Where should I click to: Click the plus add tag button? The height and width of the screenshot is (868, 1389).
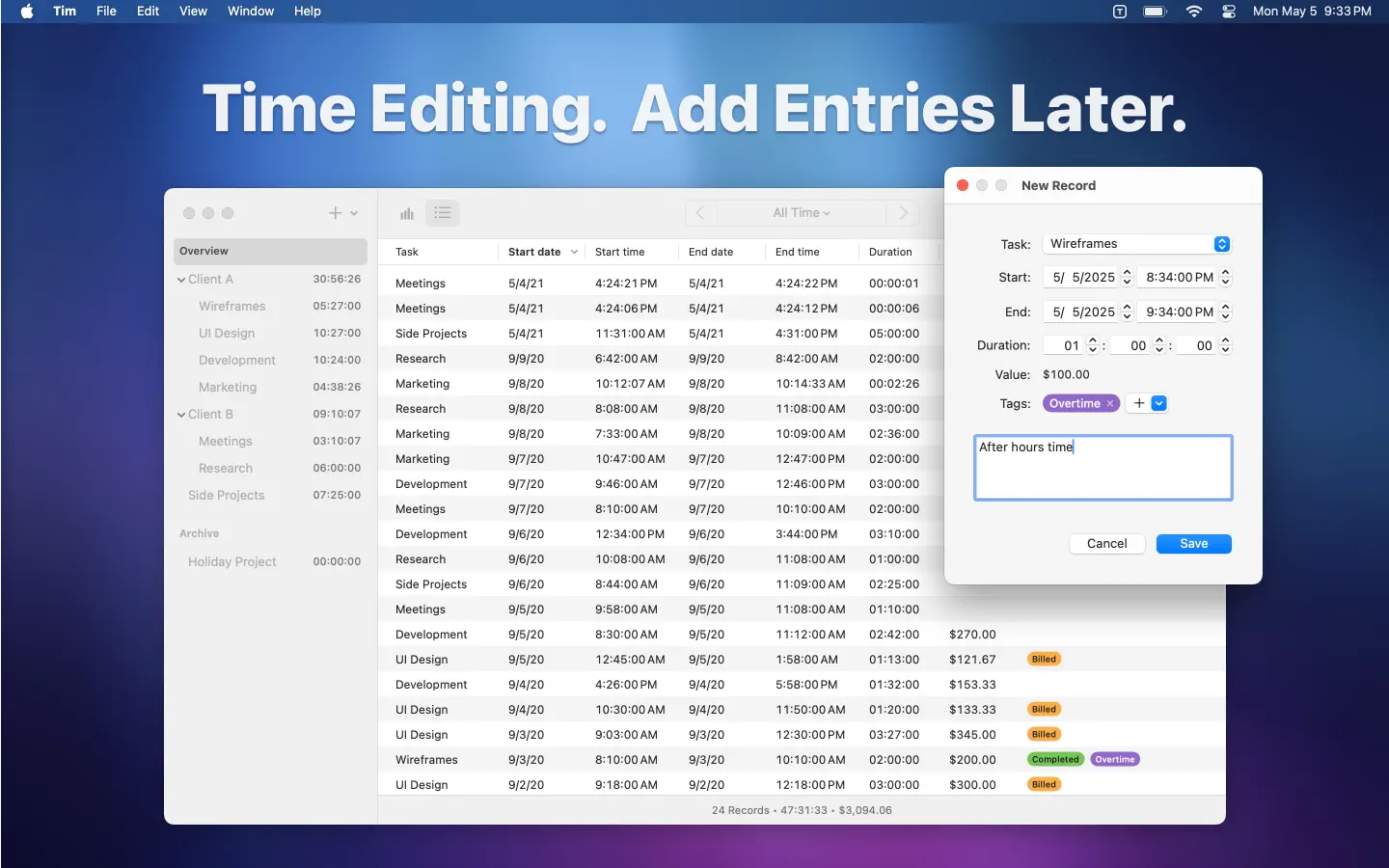click(x=1139, y=403)
